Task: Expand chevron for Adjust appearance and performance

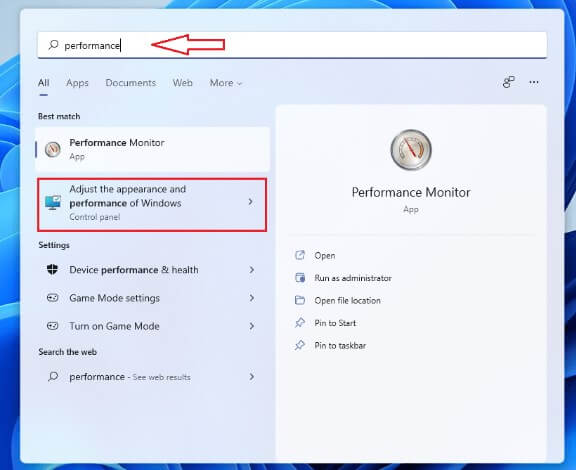Action: click(x=251, y=202)
